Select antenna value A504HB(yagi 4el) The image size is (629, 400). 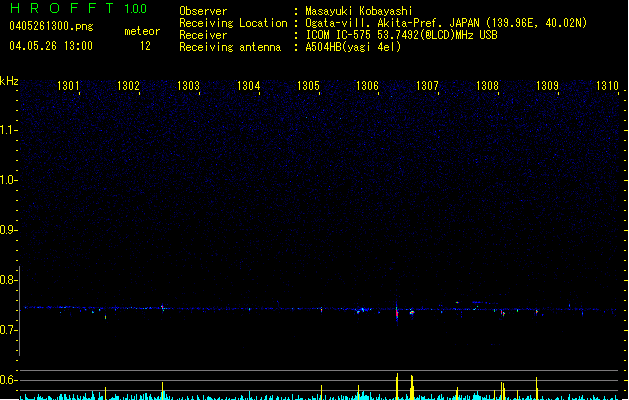click(353, 47)
